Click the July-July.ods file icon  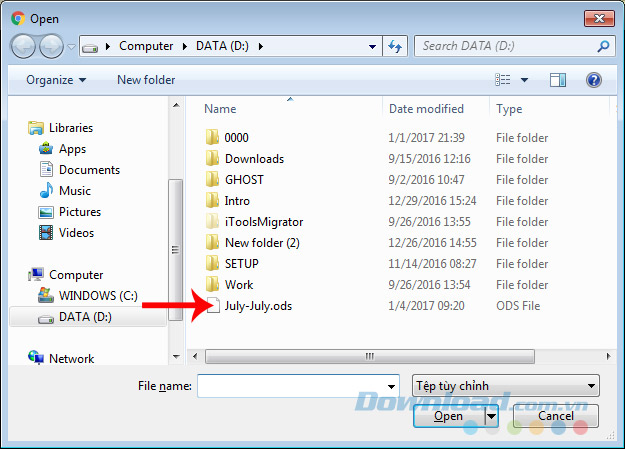pos(213,306)
